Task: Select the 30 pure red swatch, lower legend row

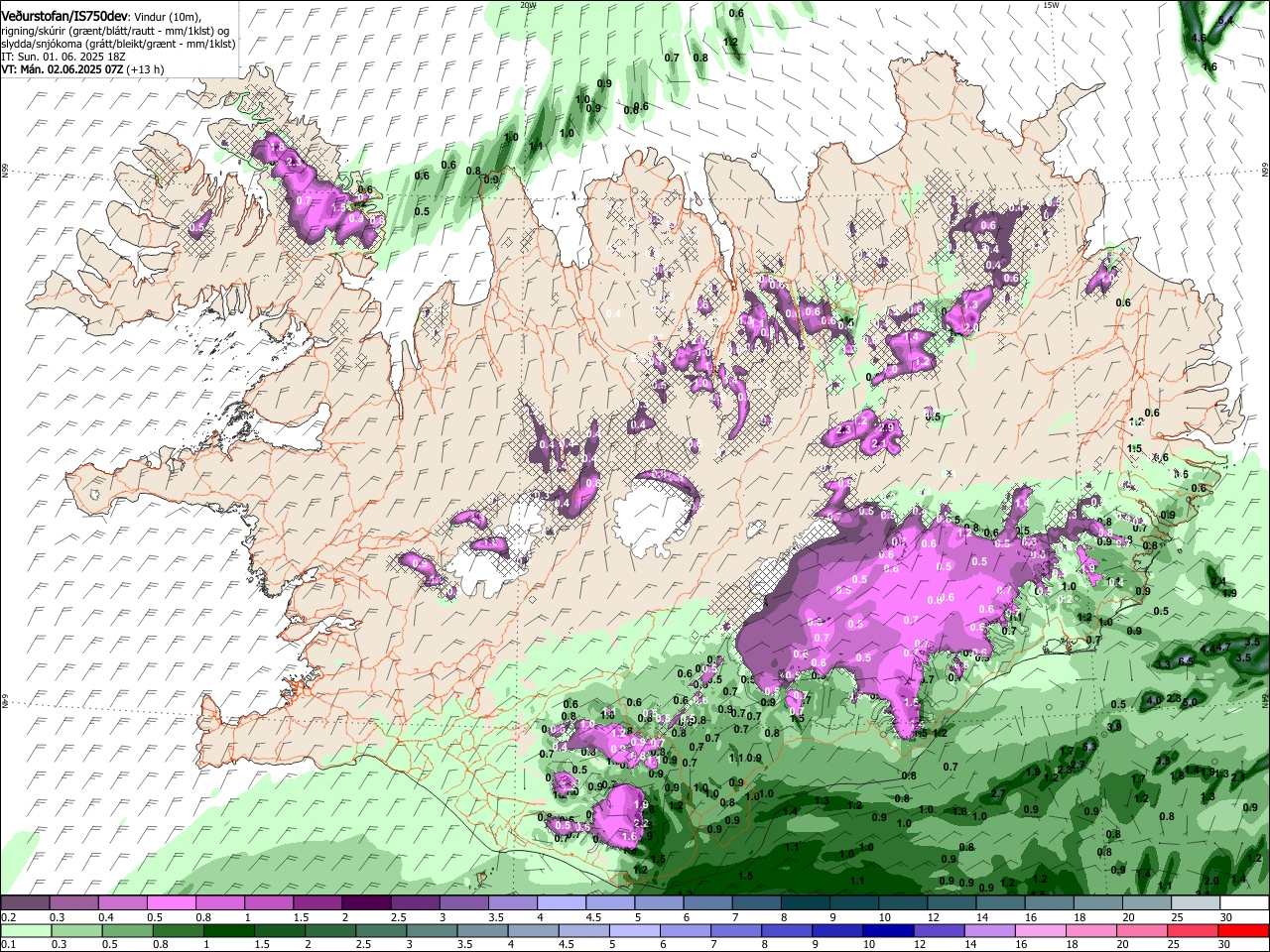Action: 1244,930
